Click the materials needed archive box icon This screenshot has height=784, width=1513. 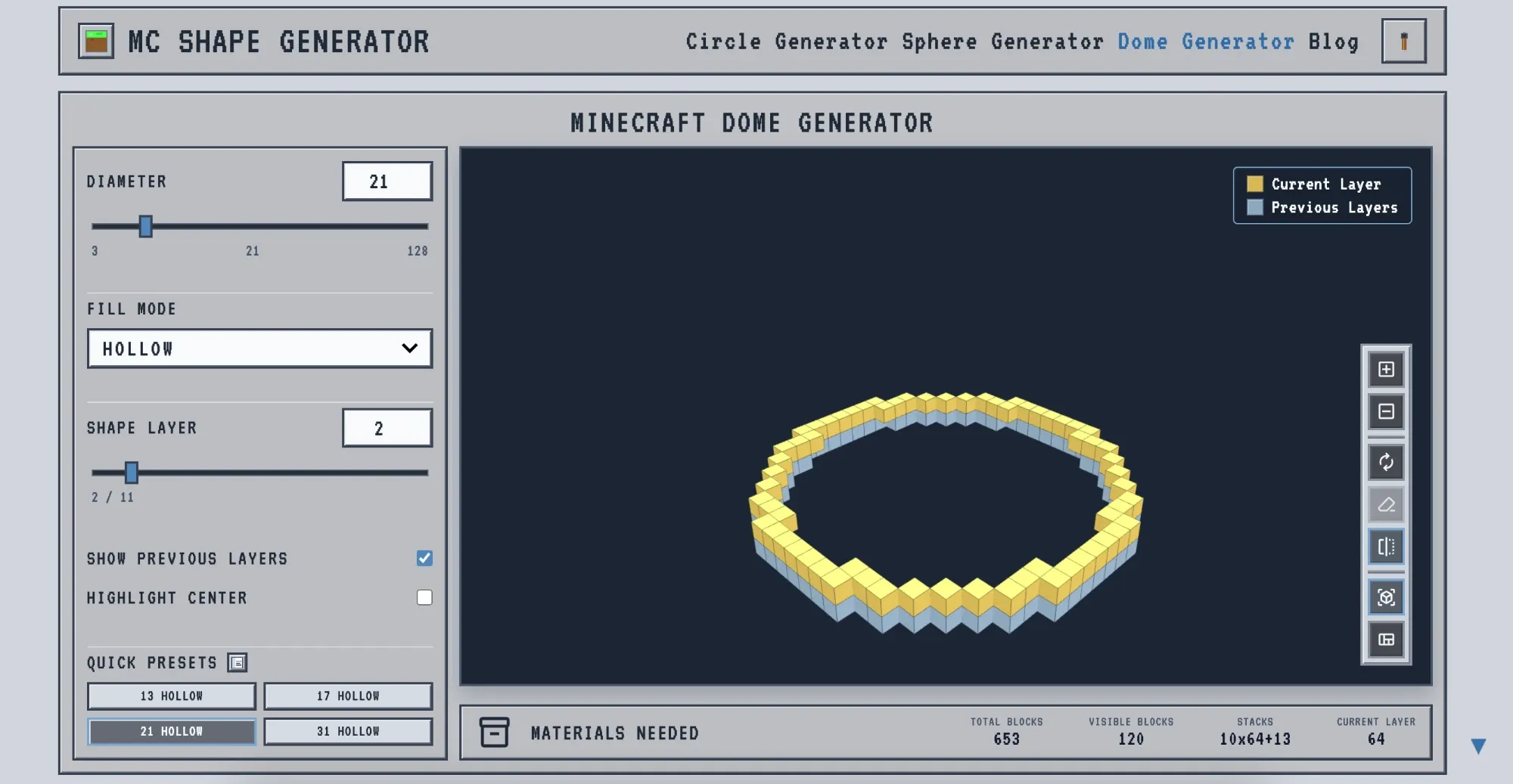[494, 732]
